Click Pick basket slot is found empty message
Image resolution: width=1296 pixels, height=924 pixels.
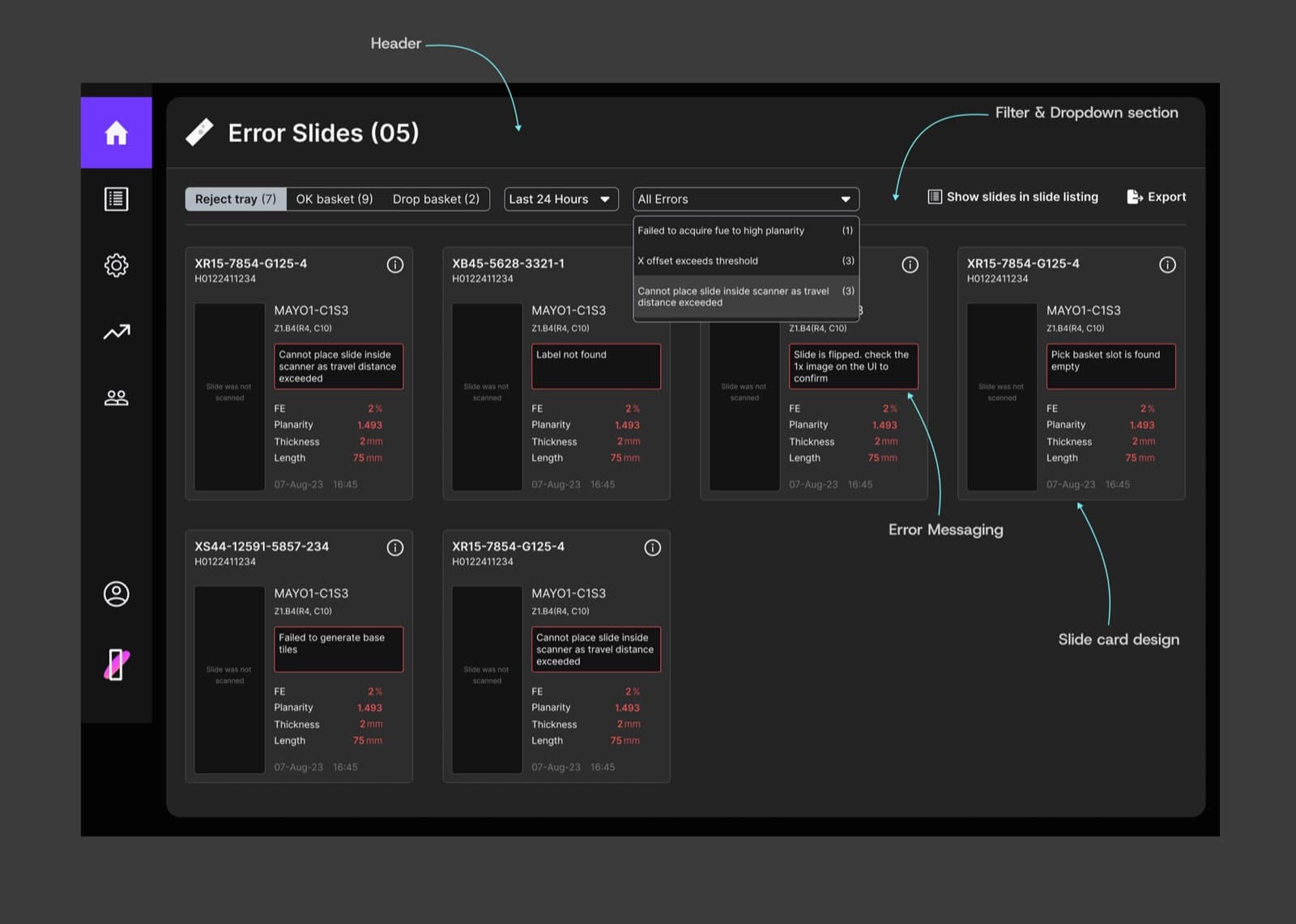coord(1111,366)
